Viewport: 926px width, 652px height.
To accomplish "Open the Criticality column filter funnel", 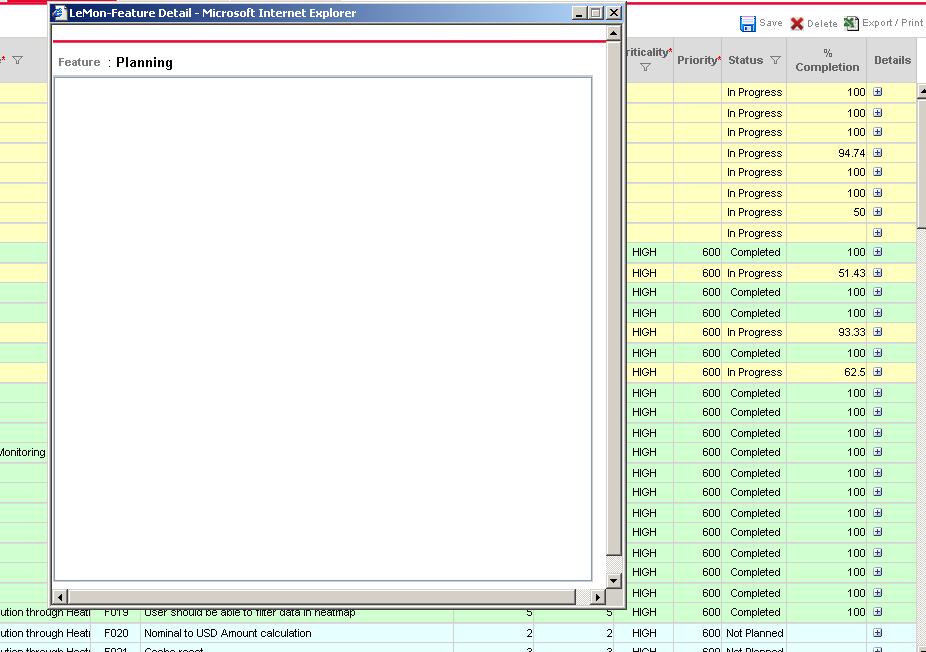I will (x=645, y=67).
